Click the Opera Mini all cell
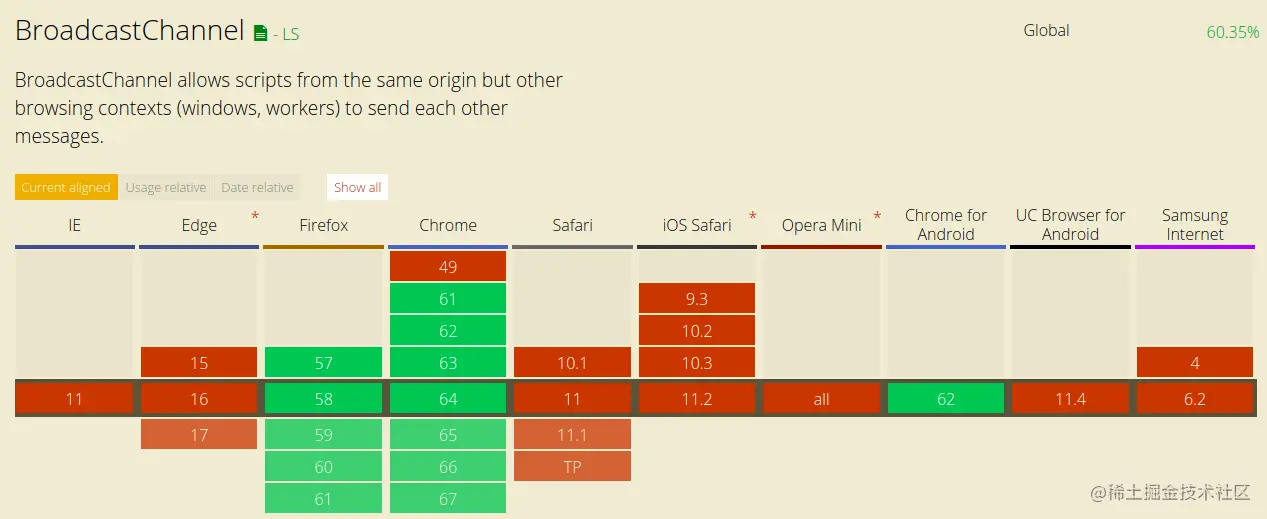This screenshot has height=519, width=1267. tap(821, 399)
